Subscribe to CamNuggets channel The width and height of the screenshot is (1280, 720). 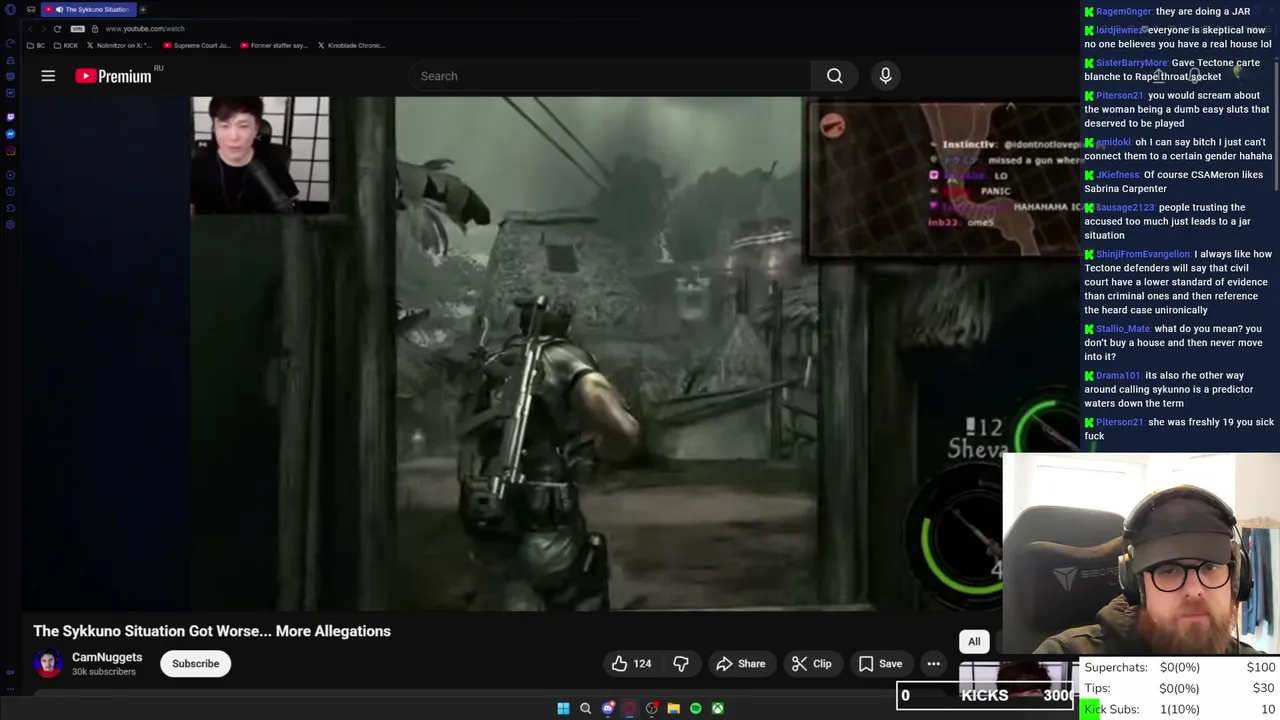pyautogui.click(x=195, y=664)
